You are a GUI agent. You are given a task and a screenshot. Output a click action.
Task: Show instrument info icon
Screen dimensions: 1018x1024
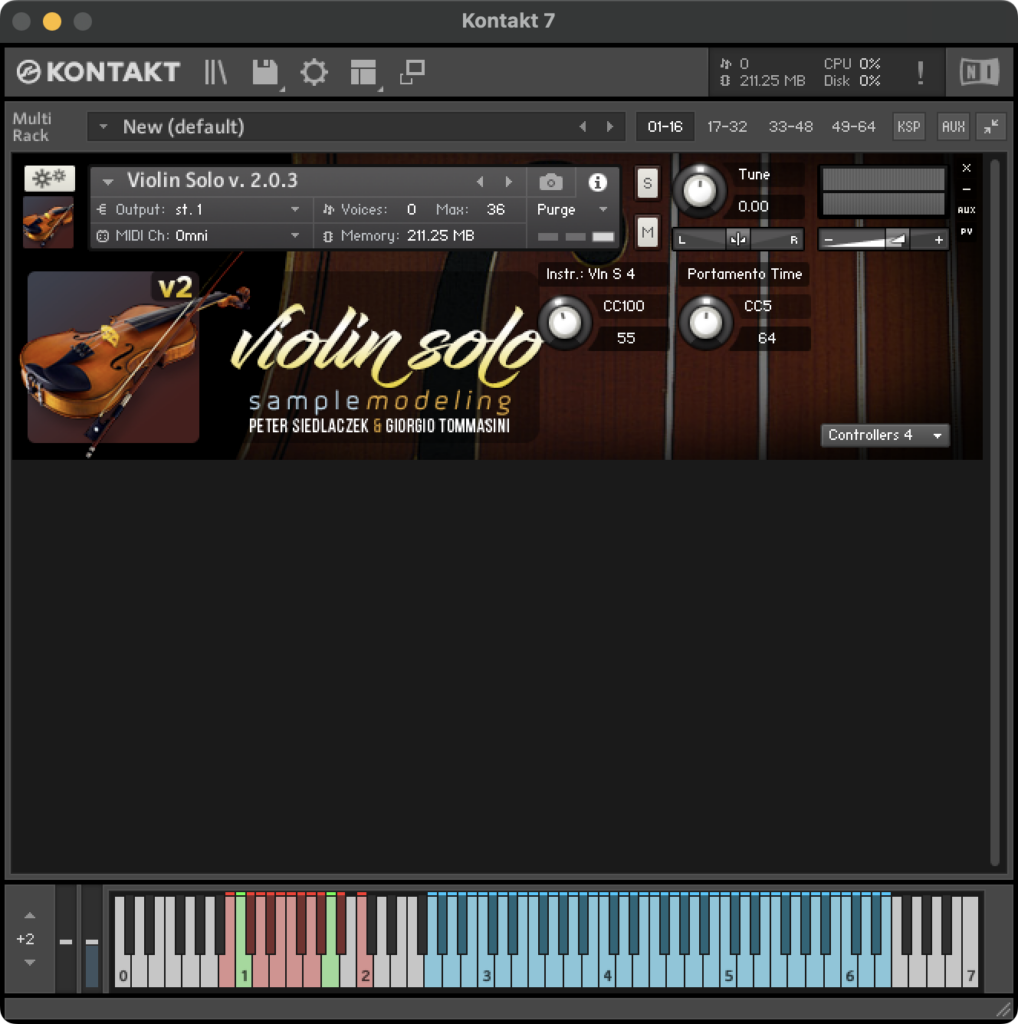[597, 182]
